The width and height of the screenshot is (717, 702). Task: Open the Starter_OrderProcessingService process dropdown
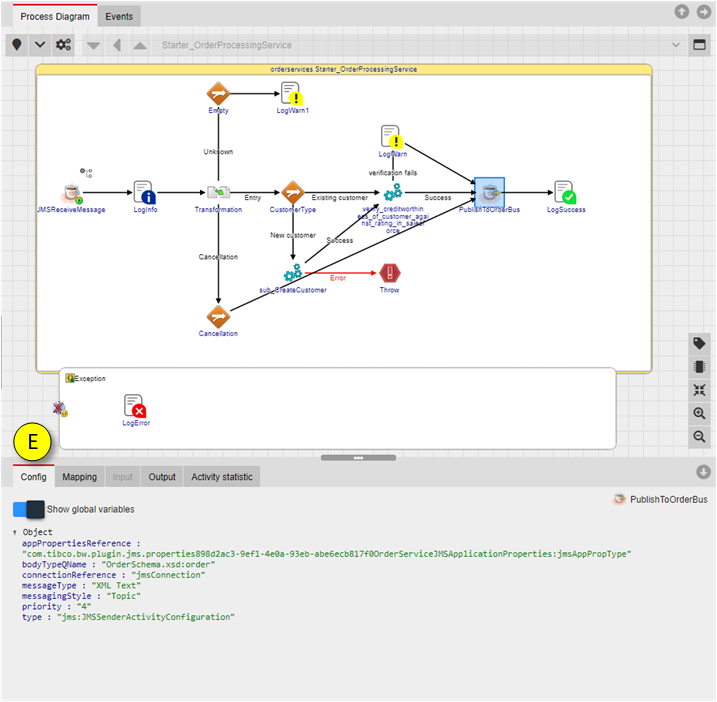pos(419,45)
